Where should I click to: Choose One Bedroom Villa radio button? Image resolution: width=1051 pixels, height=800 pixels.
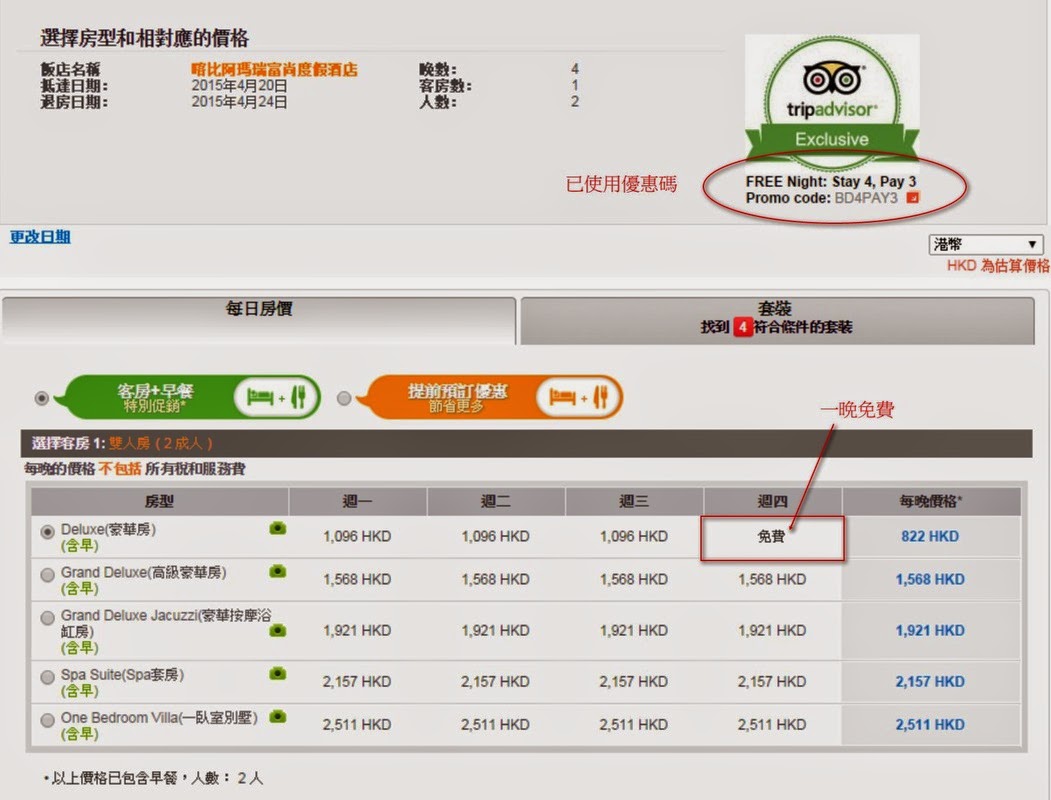click(x=47, y=720)
